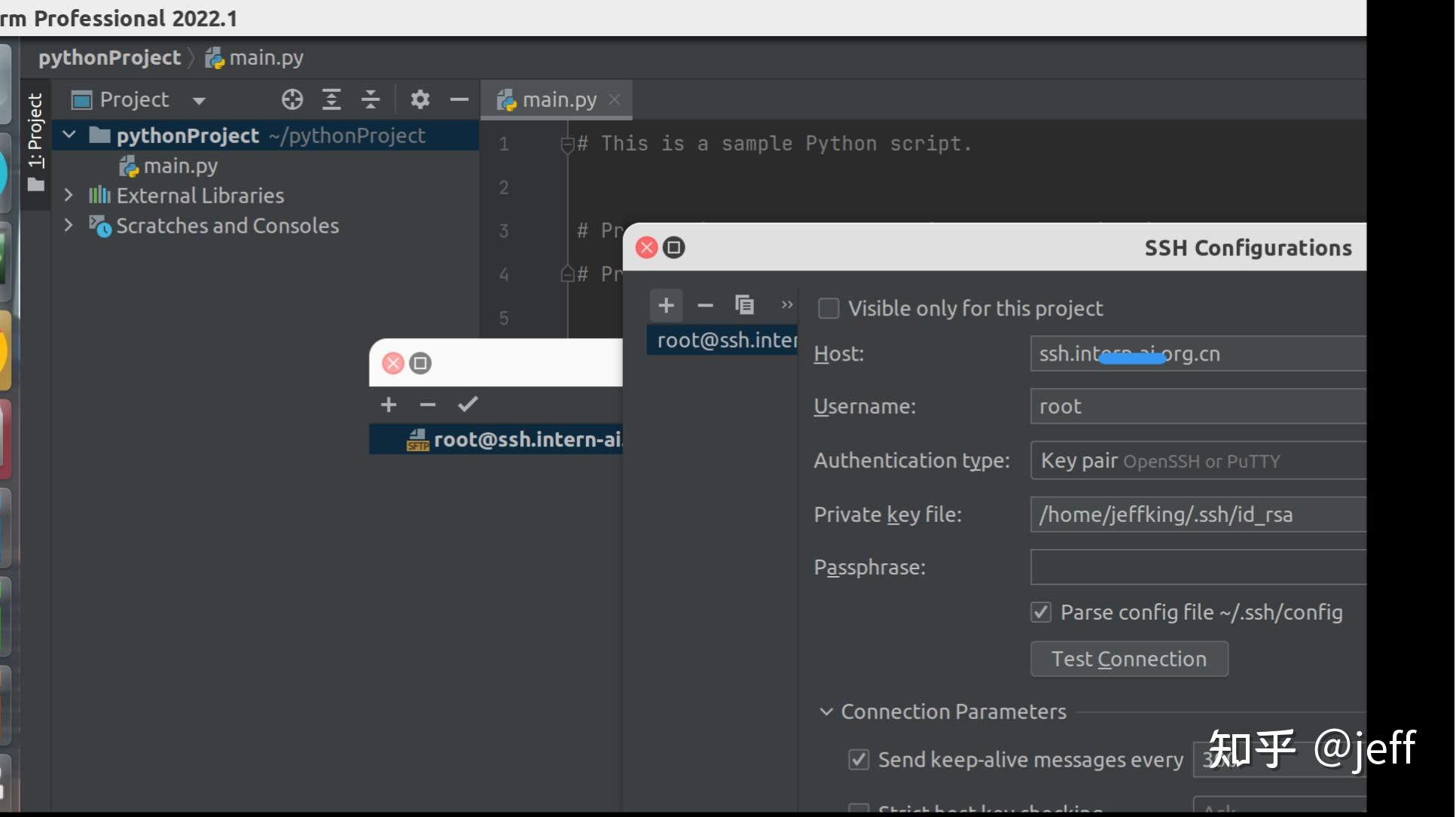1456x817 pixels.
Task: Hide the Project tool window with minus icon
Action: point(459,99)
